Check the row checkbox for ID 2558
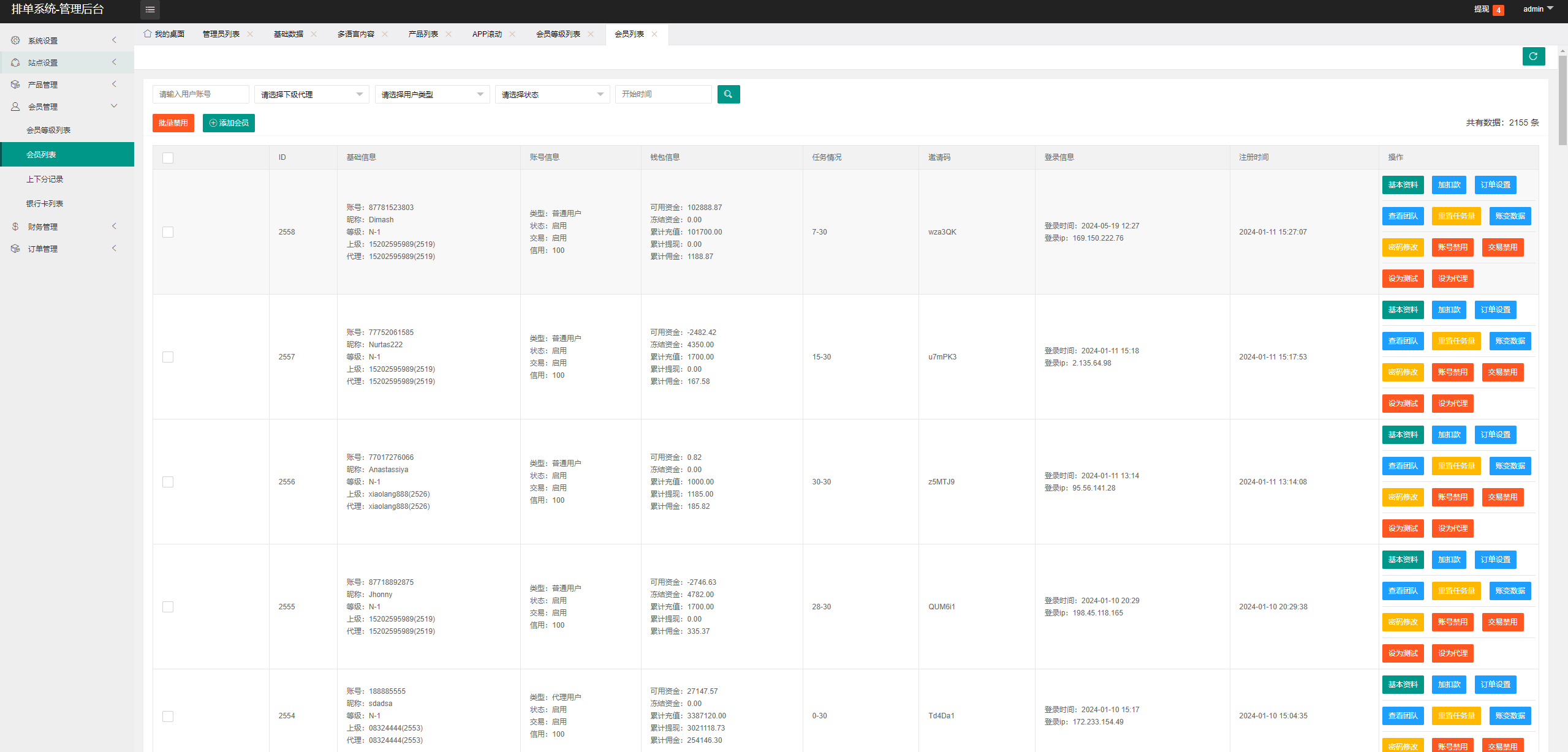 click(x=168, y=232)
